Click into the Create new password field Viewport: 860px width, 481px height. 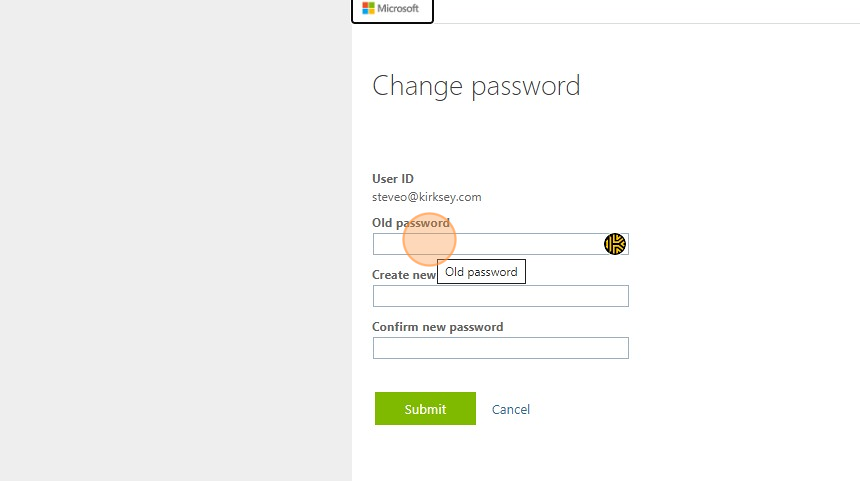[500, 296]
